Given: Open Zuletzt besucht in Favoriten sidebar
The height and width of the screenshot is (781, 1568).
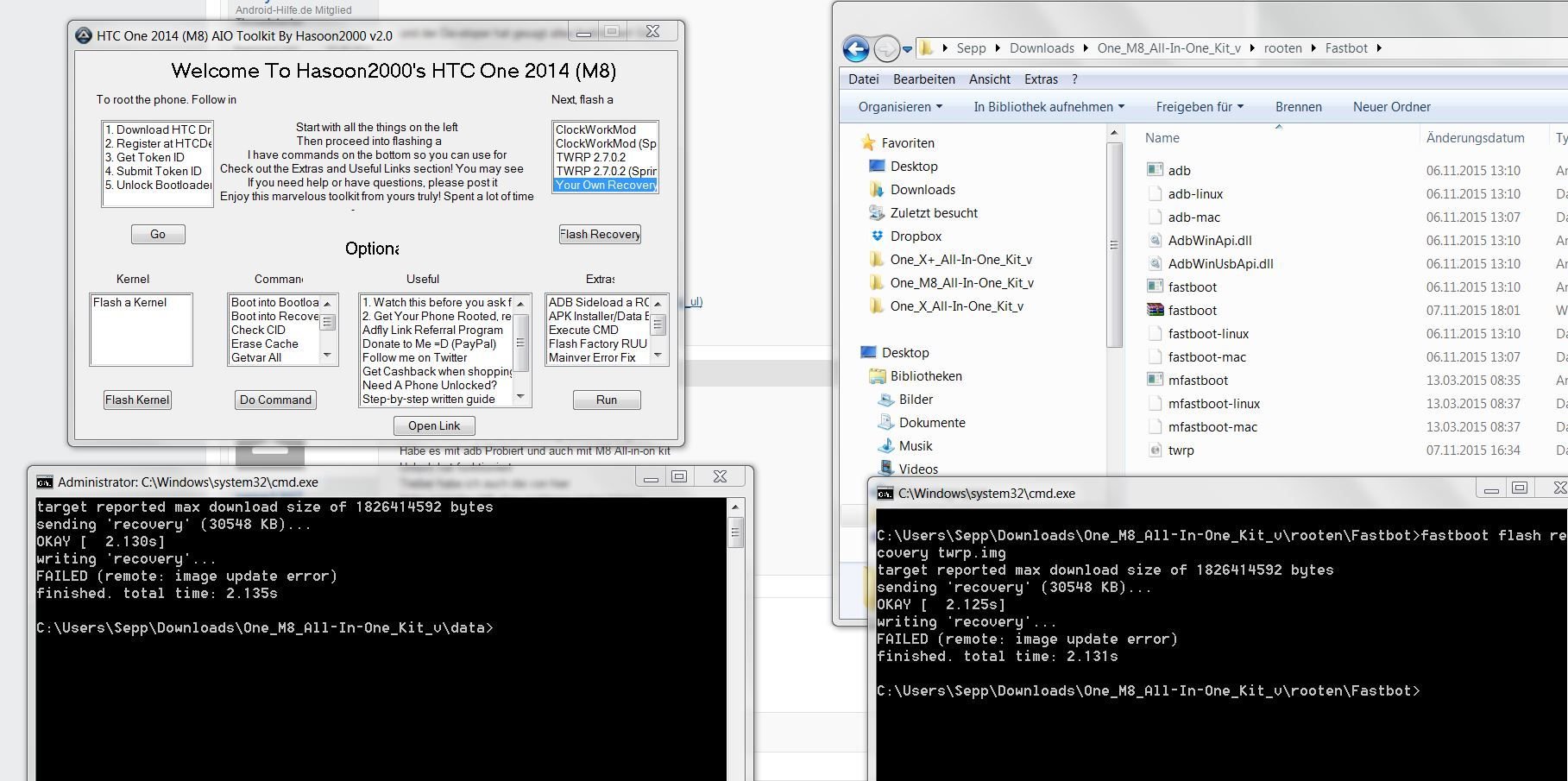Looking at the screenshot, I should tap(923, 212).
